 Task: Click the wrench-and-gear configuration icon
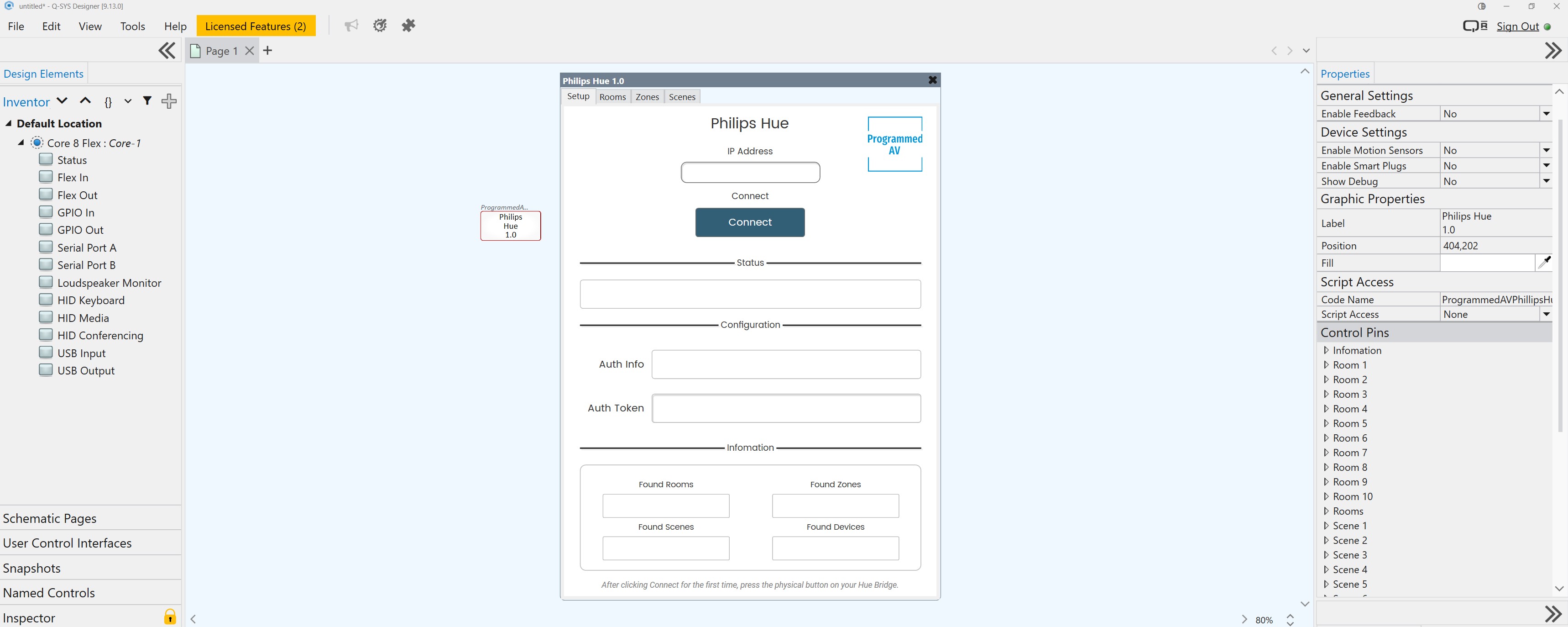pyautogui.click(x=380, y=26)
